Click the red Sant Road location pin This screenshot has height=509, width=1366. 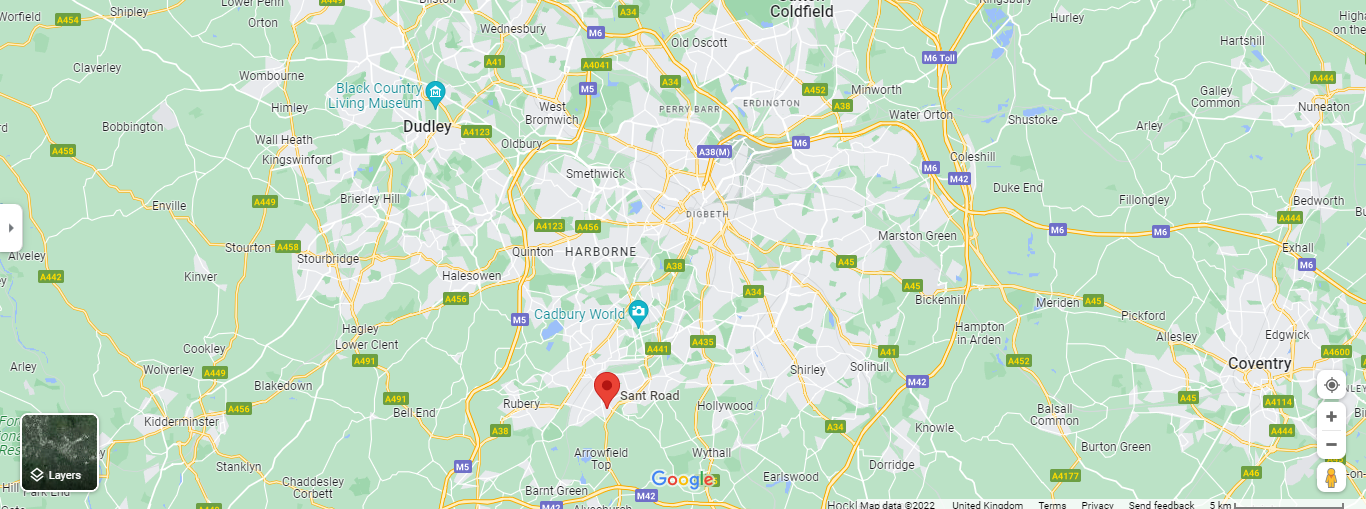[x=607, y=389]
